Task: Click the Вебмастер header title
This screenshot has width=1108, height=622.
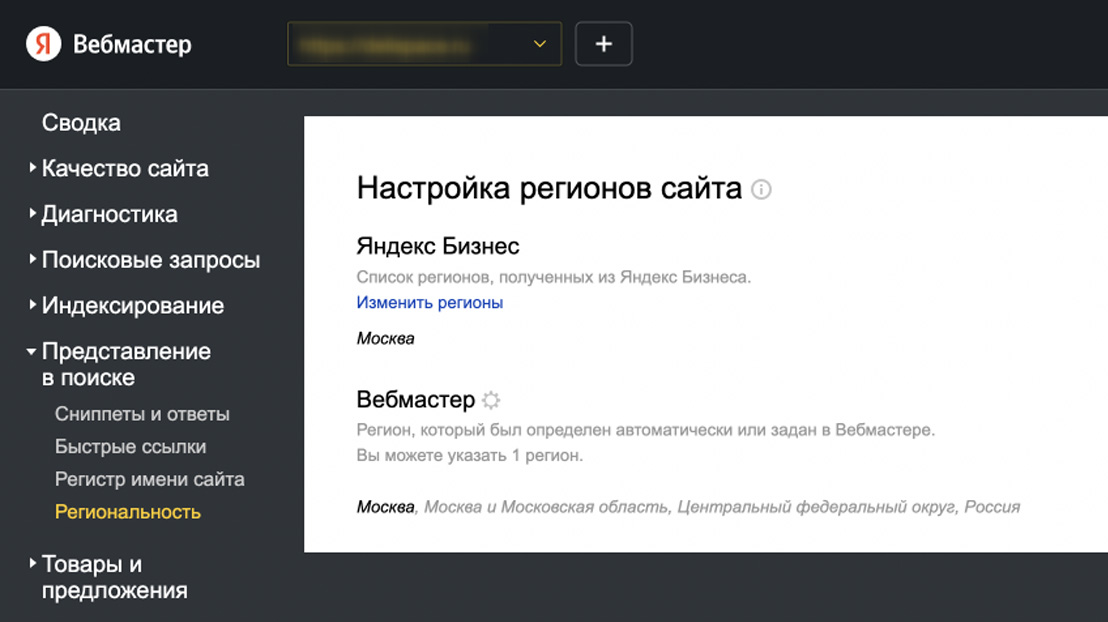Action: (132, 44)
